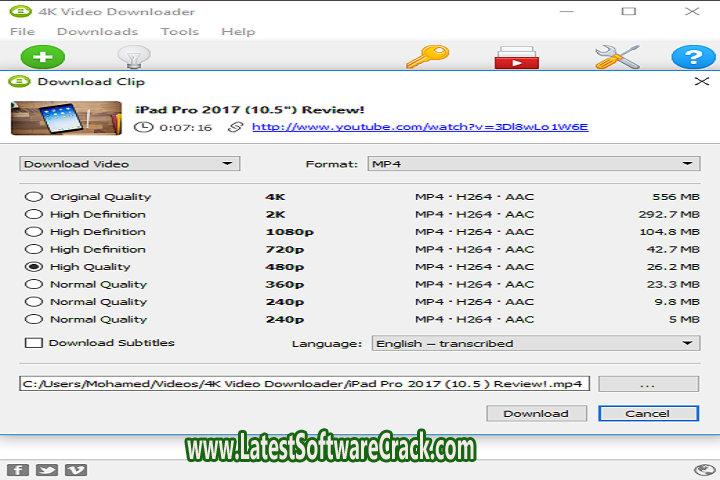720x480 pixels.
Task: Click the Facebook icon in status bar
Action: [17, 470]
